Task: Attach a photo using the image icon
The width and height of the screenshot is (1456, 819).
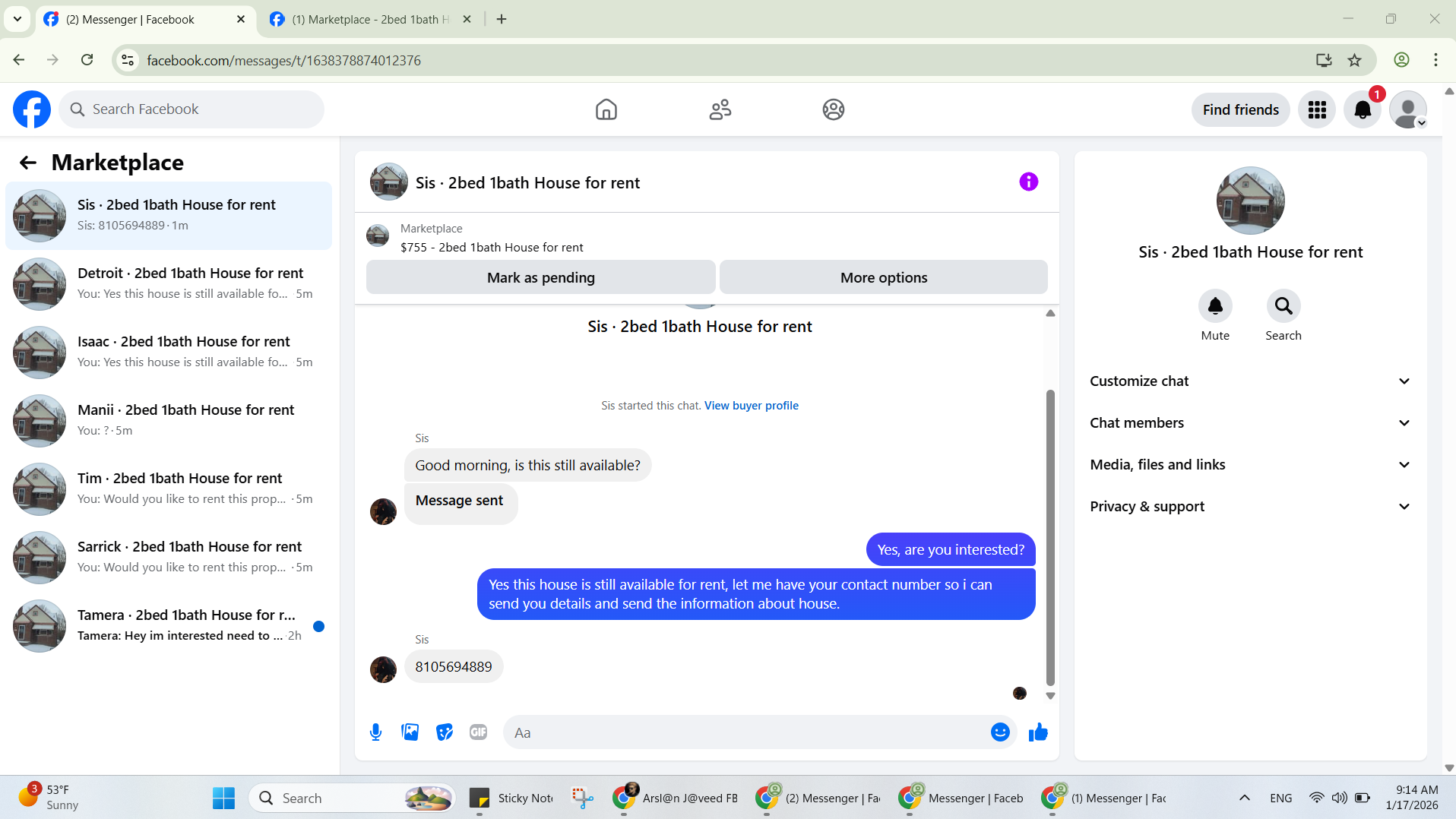Action: pos(410,732)
